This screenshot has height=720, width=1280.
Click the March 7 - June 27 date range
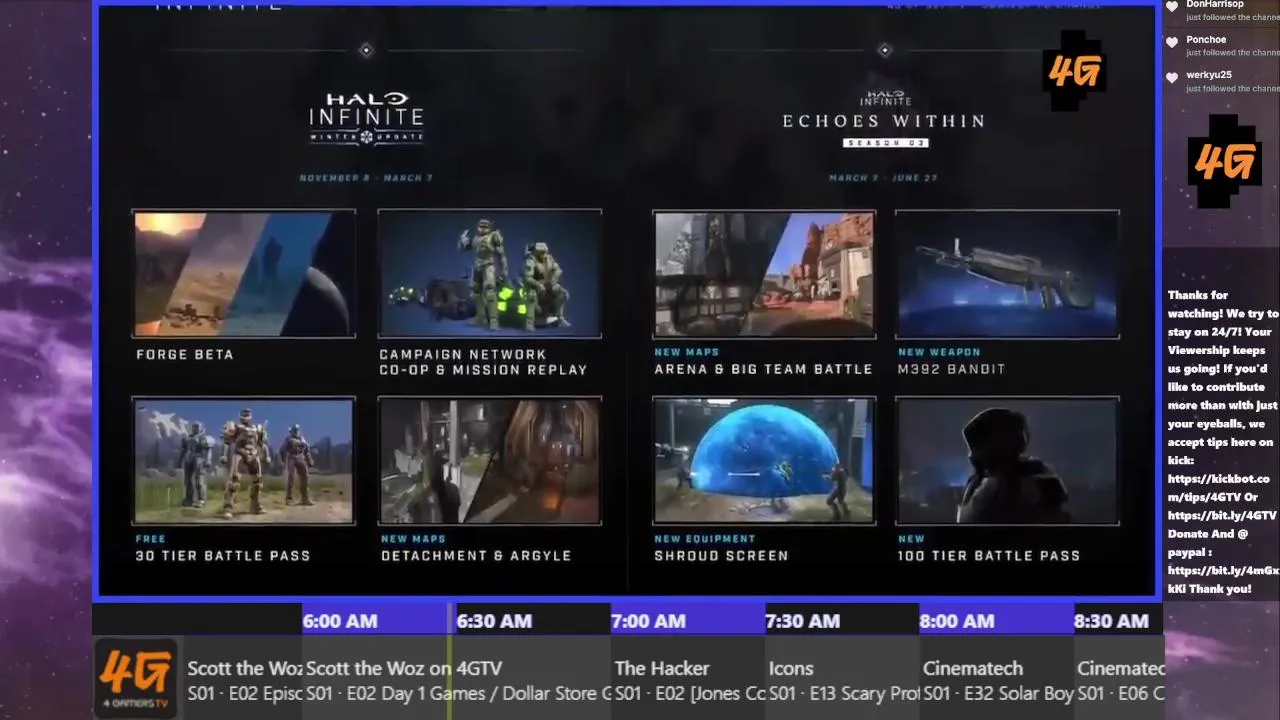coord(883,178)
